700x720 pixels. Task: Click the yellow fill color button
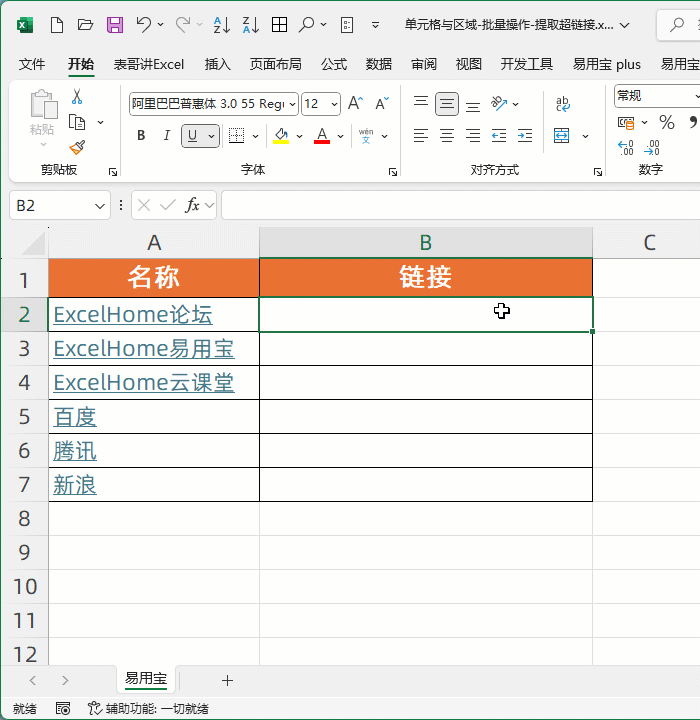280,136
